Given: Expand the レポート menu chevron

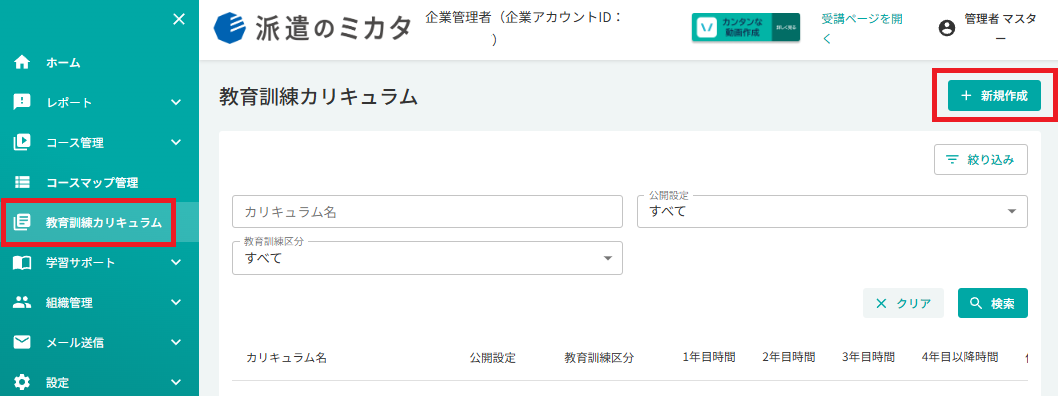Looking at the screenshot, I should [x=176, y=103].
